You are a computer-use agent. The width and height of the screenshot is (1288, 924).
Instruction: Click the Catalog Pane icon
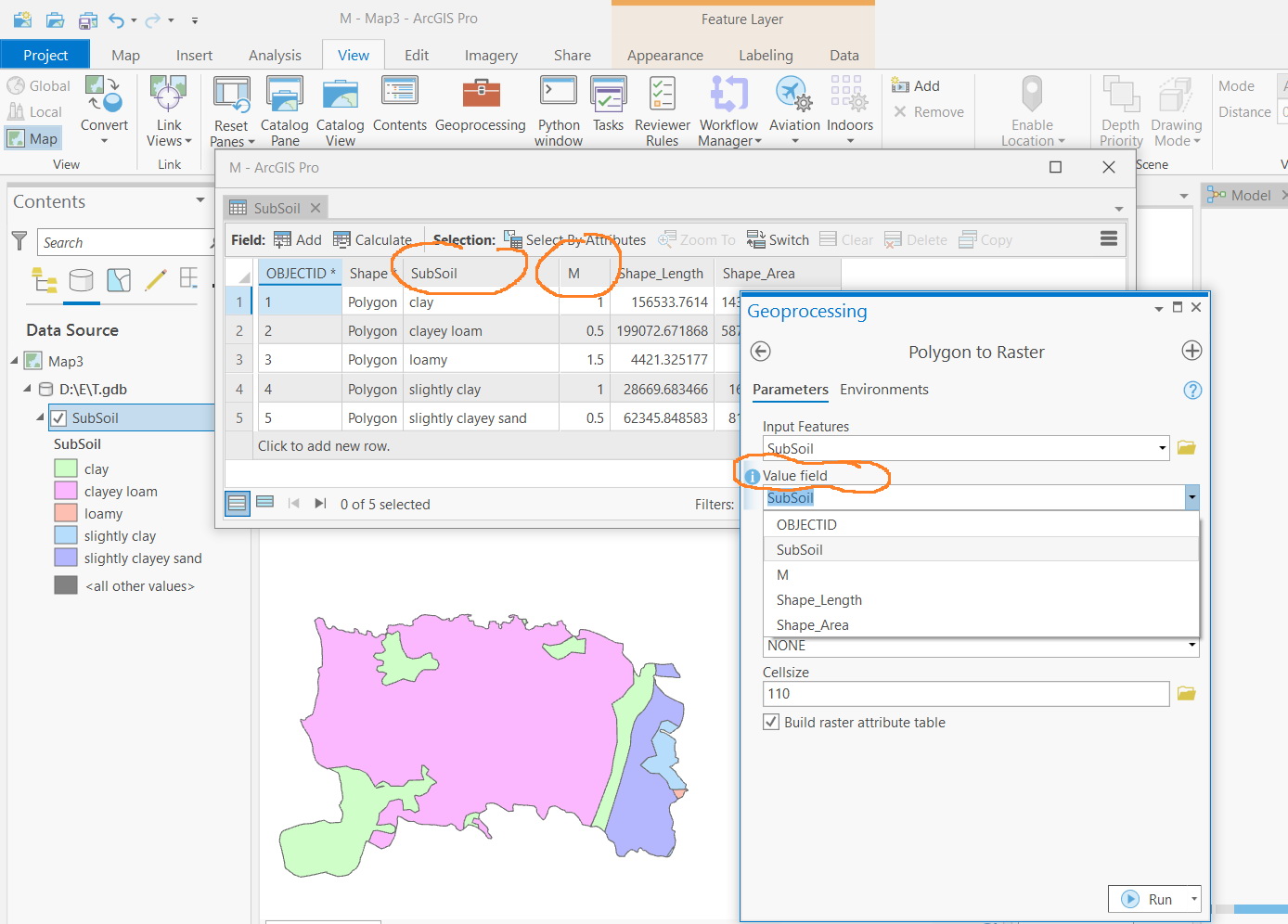point(284,109)
